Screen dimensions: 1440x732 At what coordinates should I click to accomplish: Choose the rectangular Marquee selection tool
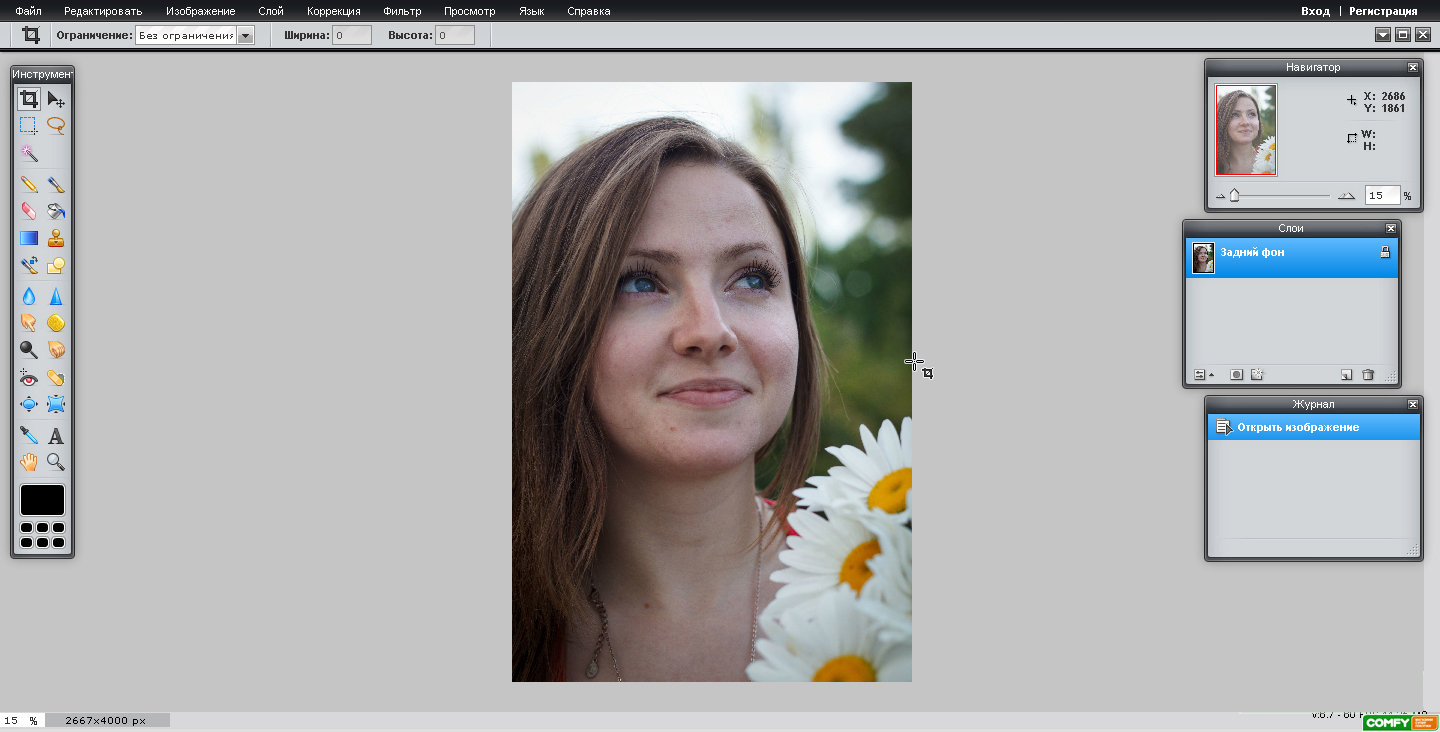click(29, 126)
